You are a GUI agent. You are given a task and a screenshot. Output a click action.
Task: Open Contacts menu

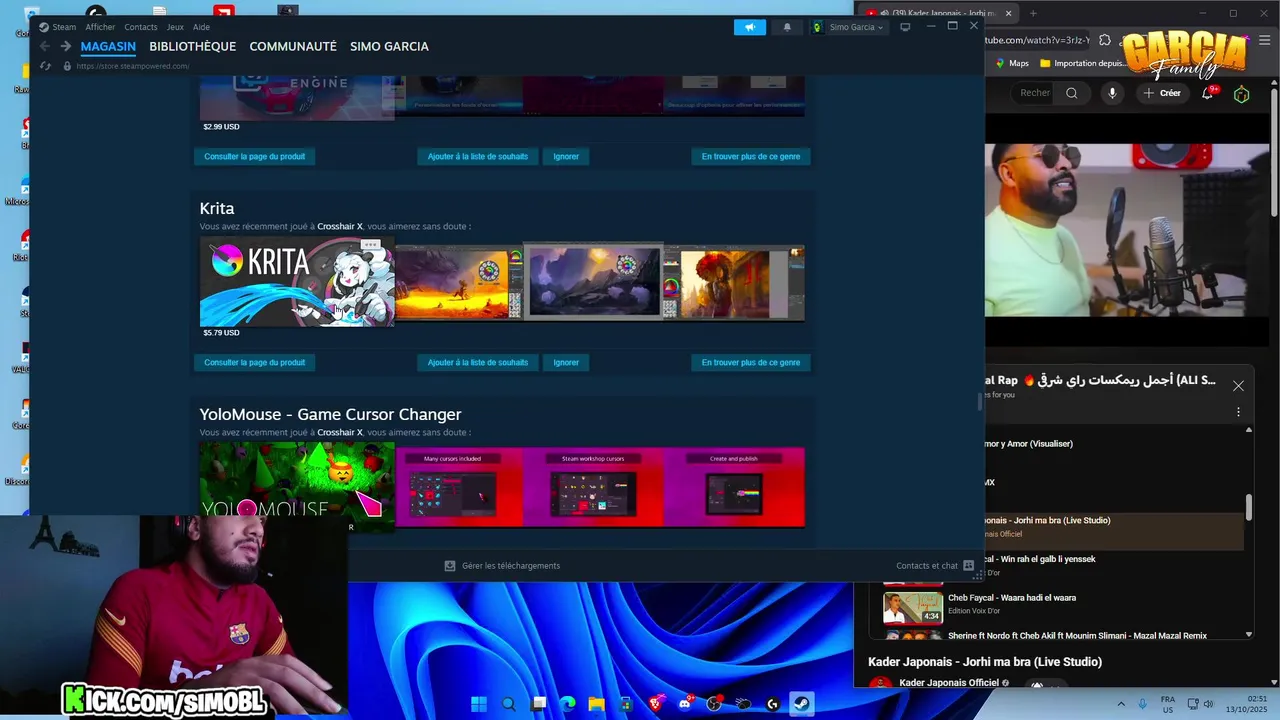point(141,27)
